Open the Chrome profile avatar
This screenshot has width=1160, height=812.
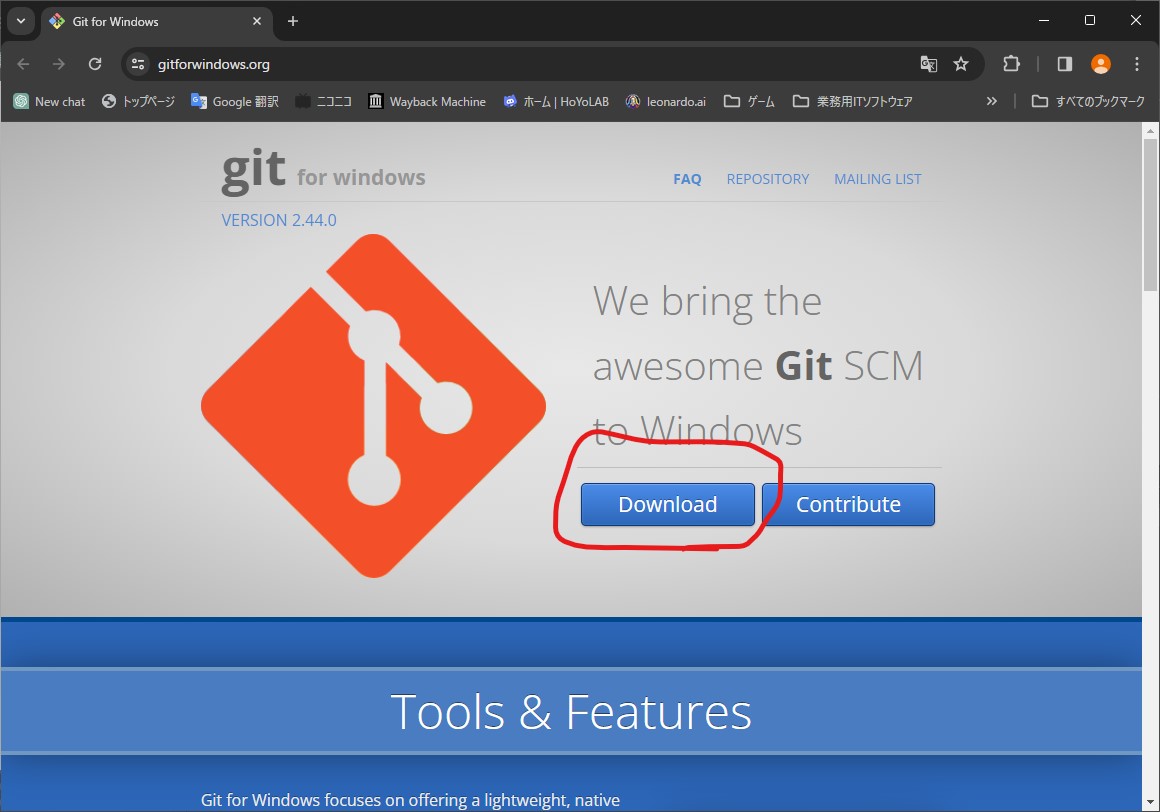[1101, 64]
